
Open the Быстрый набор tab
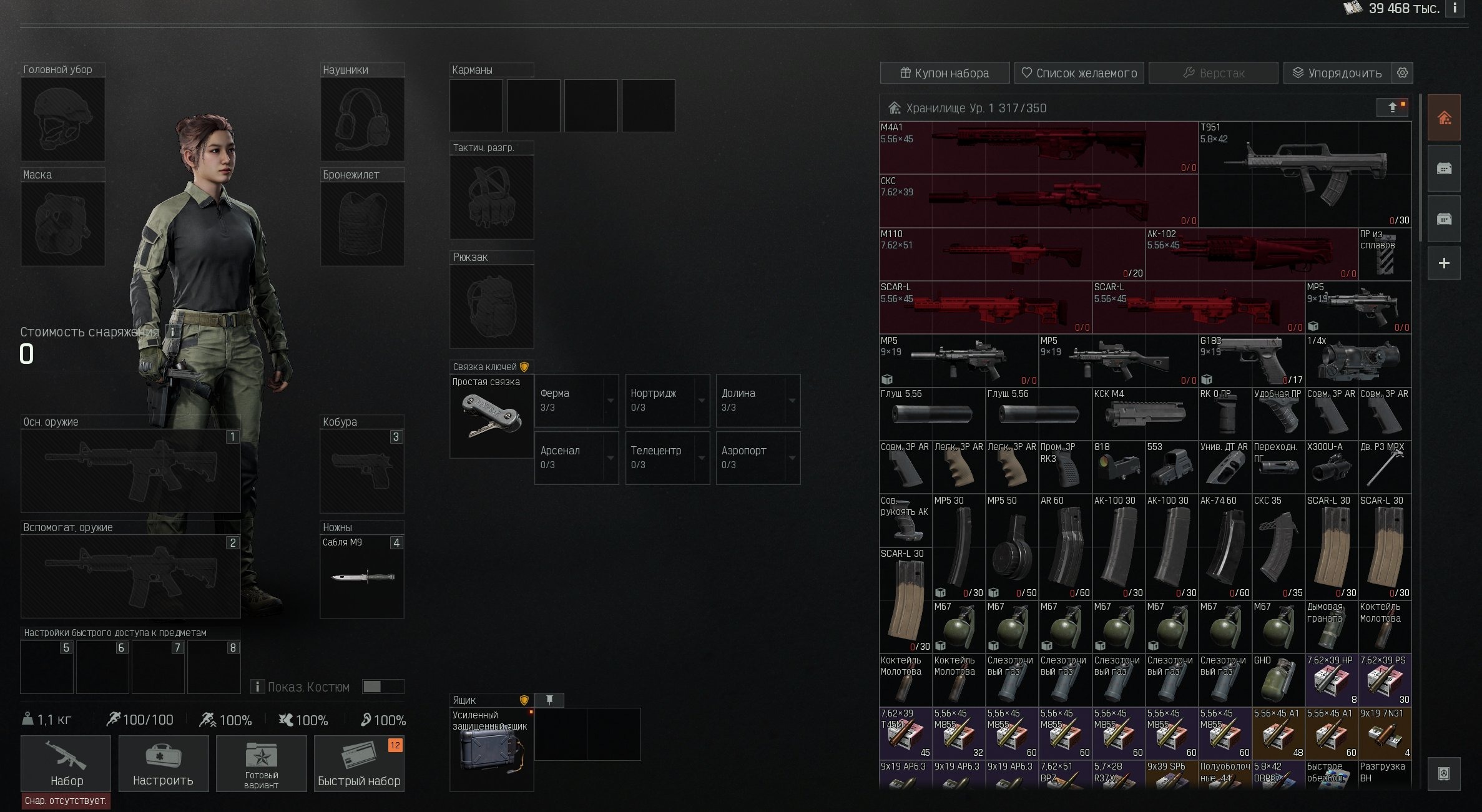(x=359, y=763)
